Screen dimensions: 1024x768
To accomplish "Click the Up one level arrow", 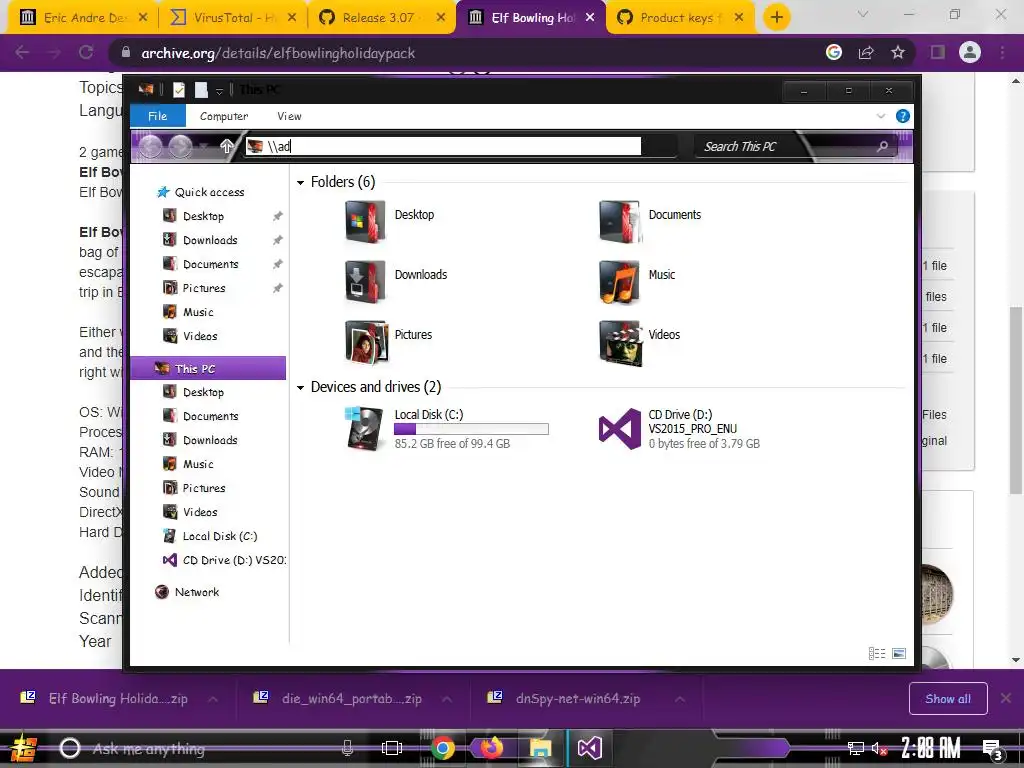I will point(226,146).
